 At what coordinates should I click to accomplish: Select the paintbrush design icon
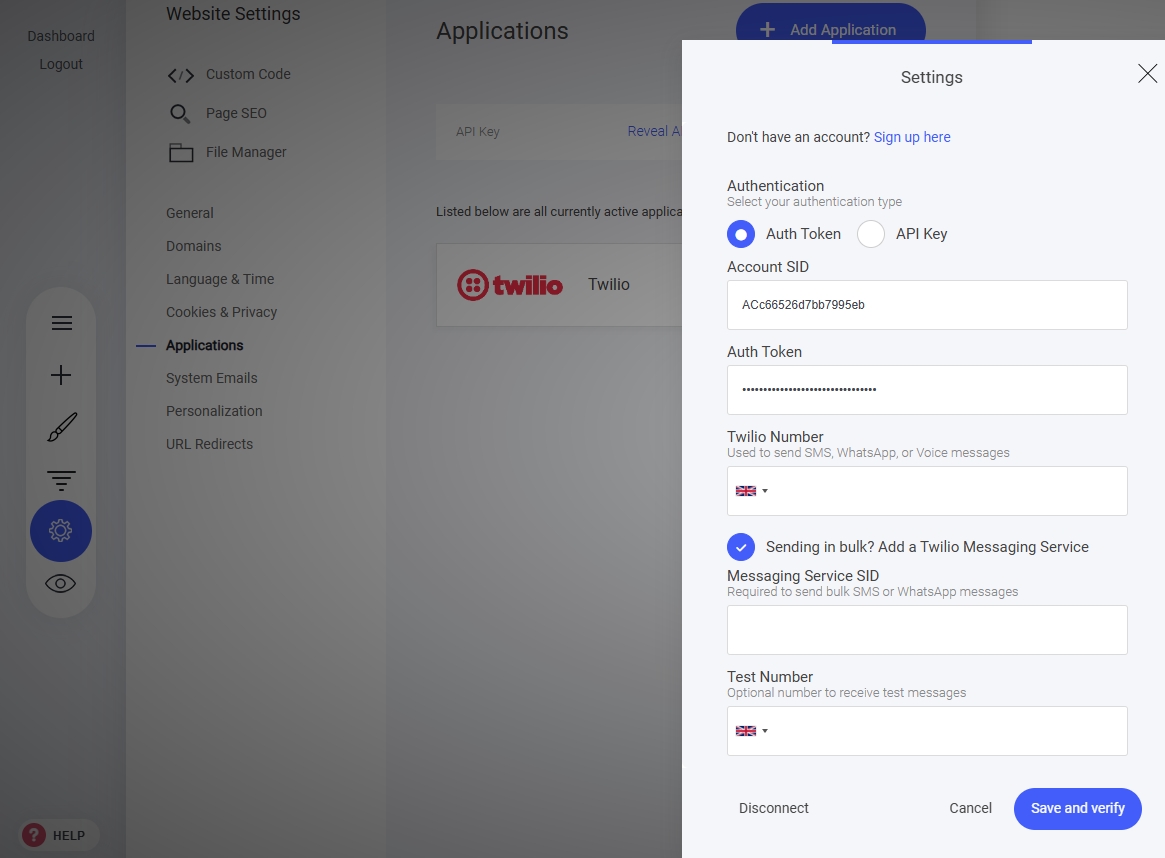(x=61, y=428)
